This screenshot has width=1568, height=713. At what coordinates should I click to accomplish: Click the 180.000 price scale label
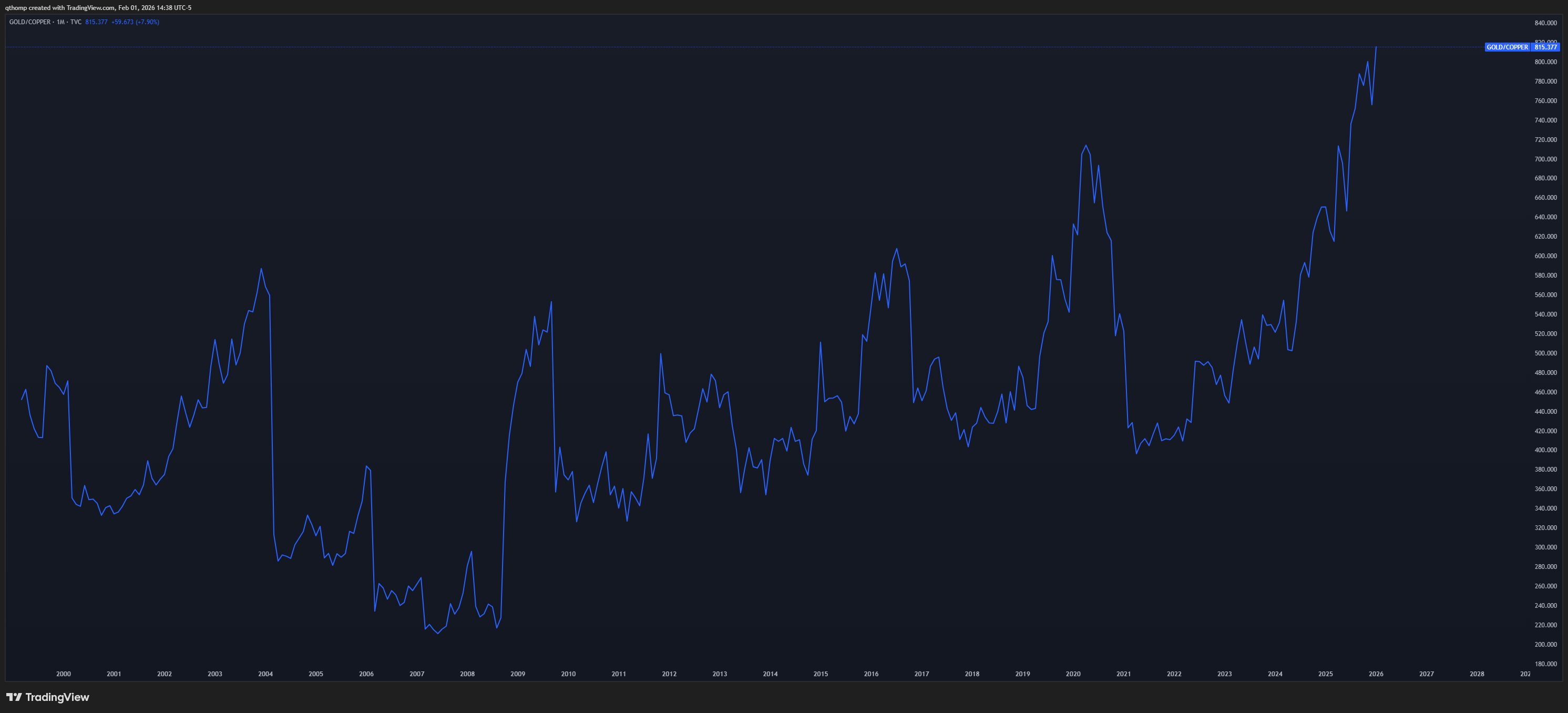pyautogui.click(x=1545, y=664)
